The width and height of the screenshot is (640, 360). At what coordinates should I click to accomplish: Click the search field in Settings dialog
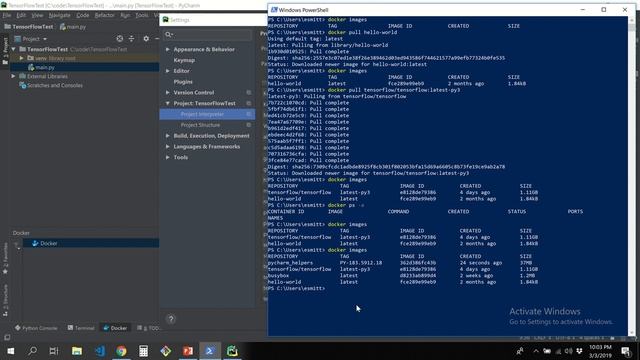point(208,35)
